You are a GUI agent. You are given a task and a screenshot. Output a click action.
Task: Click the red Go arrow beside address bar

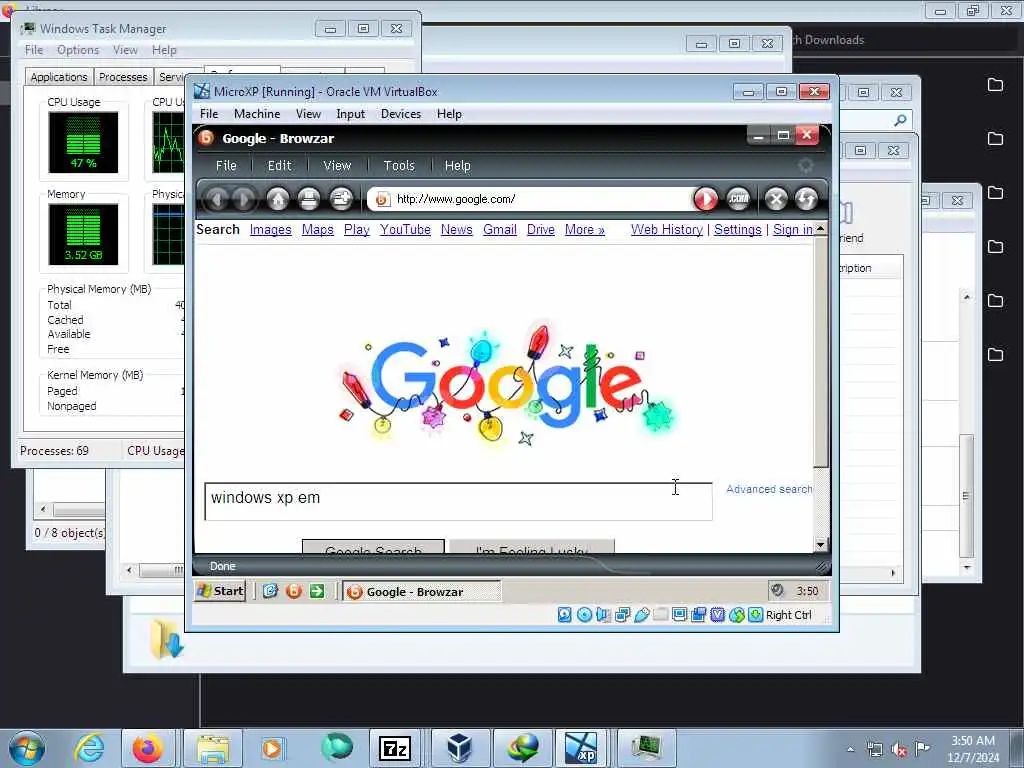[705, 199]
